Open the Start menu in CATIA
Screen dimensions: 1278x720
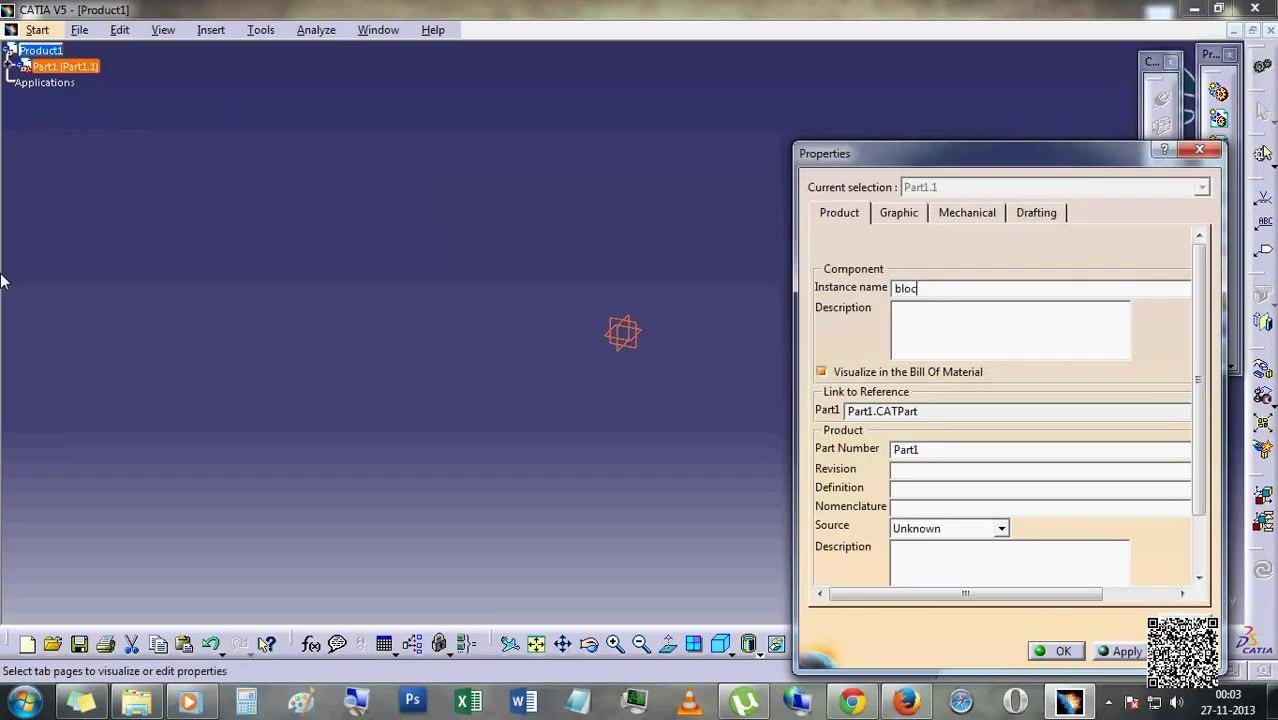pos(37,30)
